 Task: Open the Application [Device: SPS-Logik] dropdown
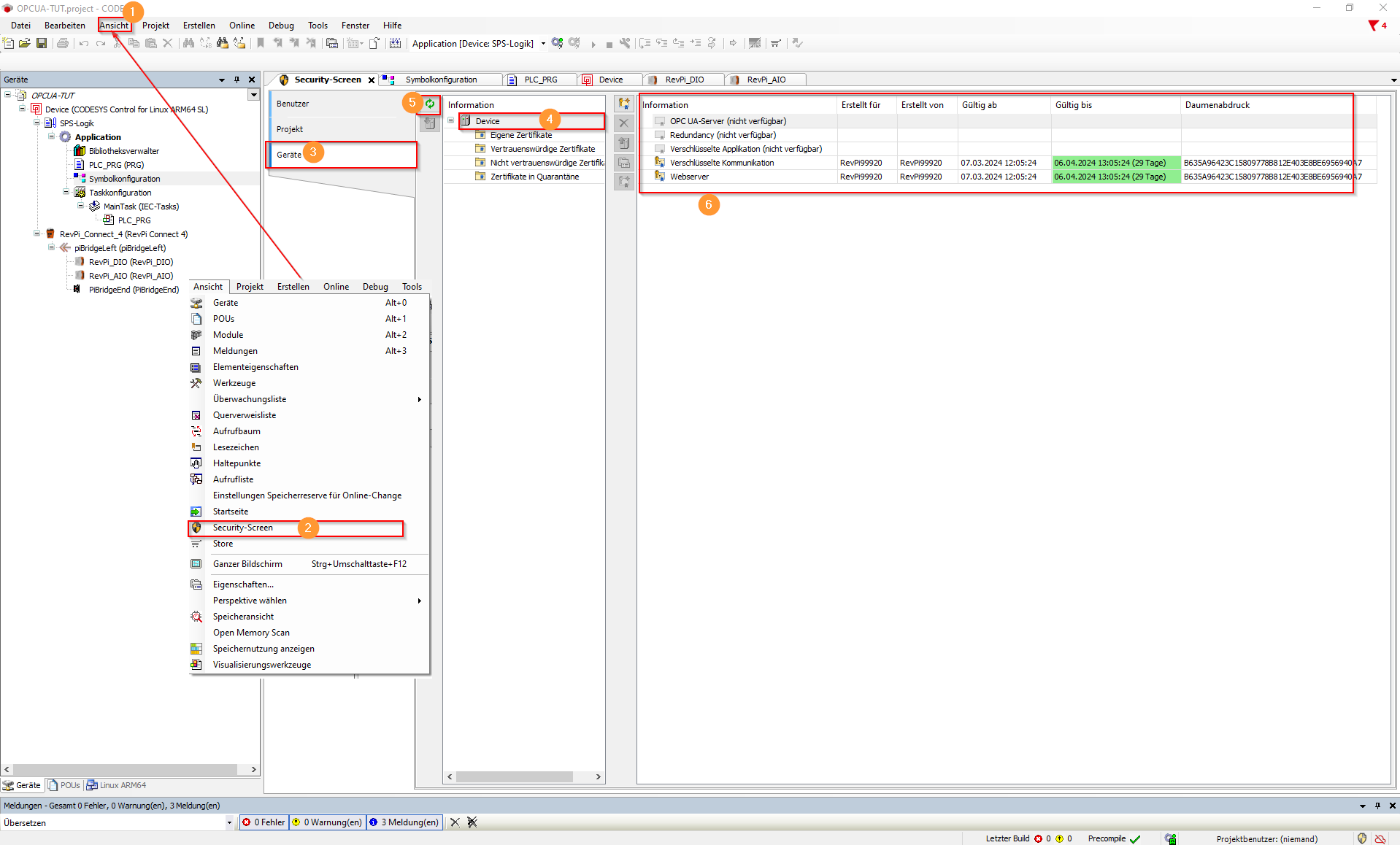[543, 44]
